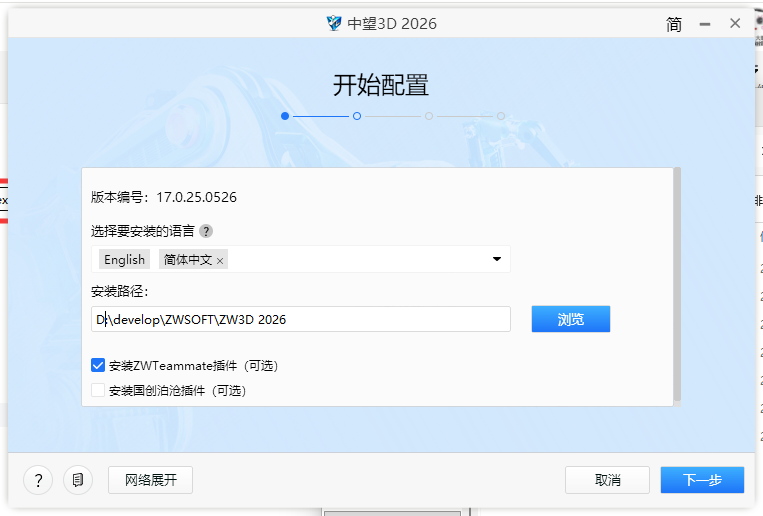
Task: Enable the 安装ZWTeammate插件 checkbox
Action: [98, 365]
